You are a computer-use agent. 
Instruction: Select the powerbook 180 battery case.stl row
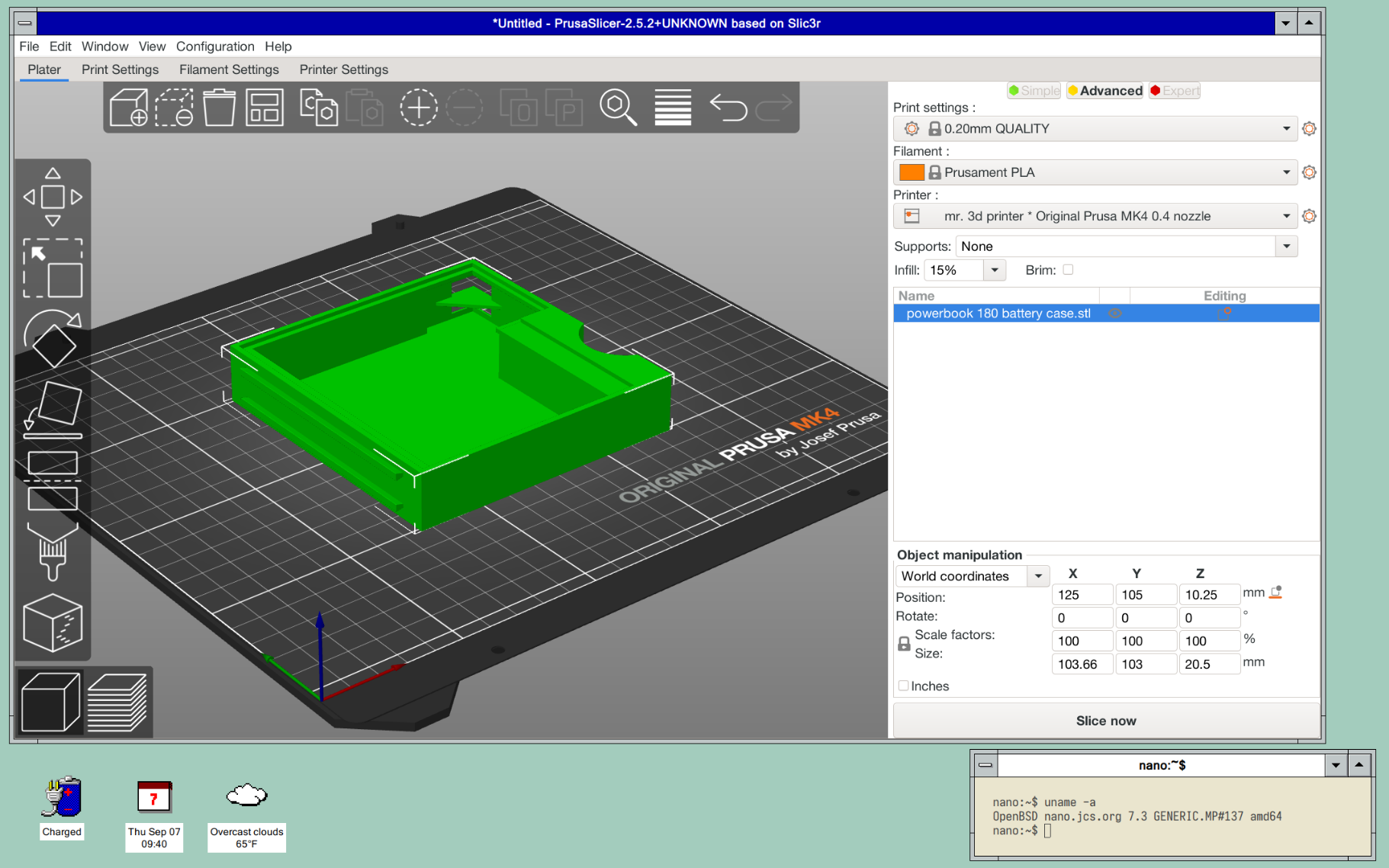(1106, 313)
